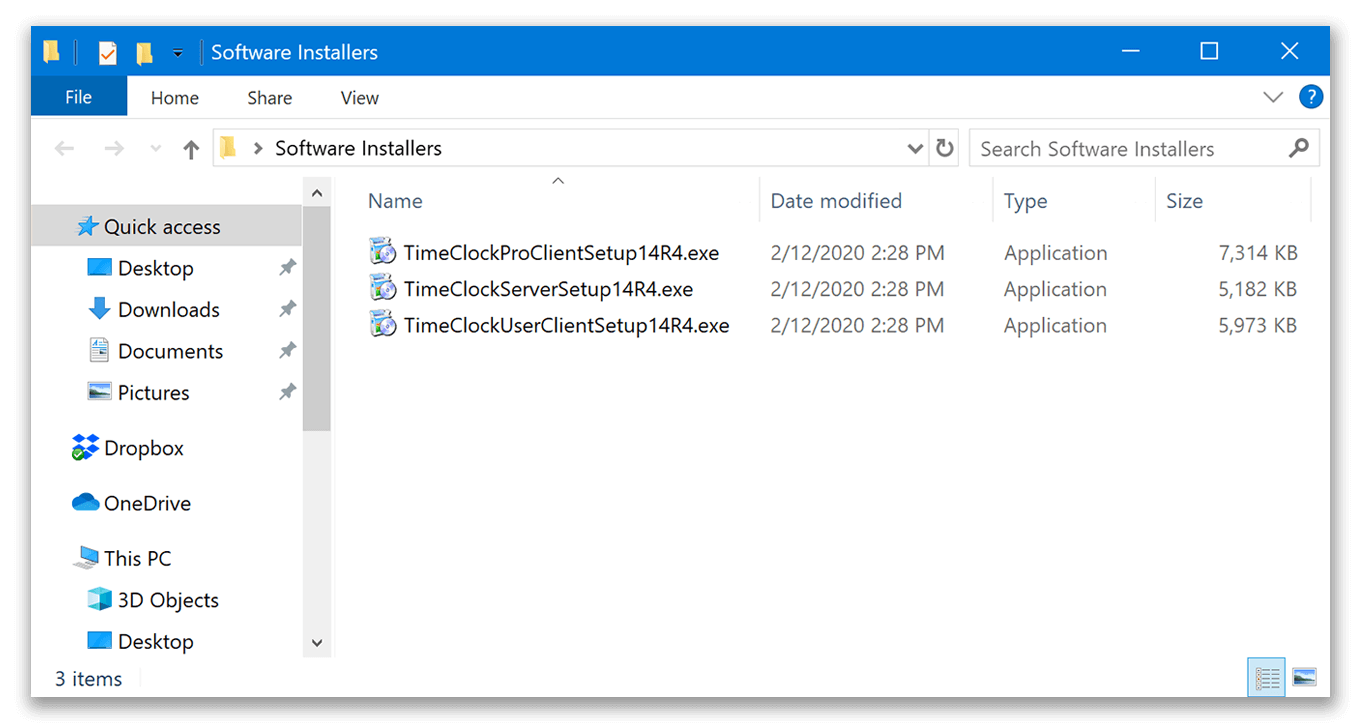Click the Dropbox logo icon
The width and height of the screenshot is (1364, 728).
click(x=86, y=448)
